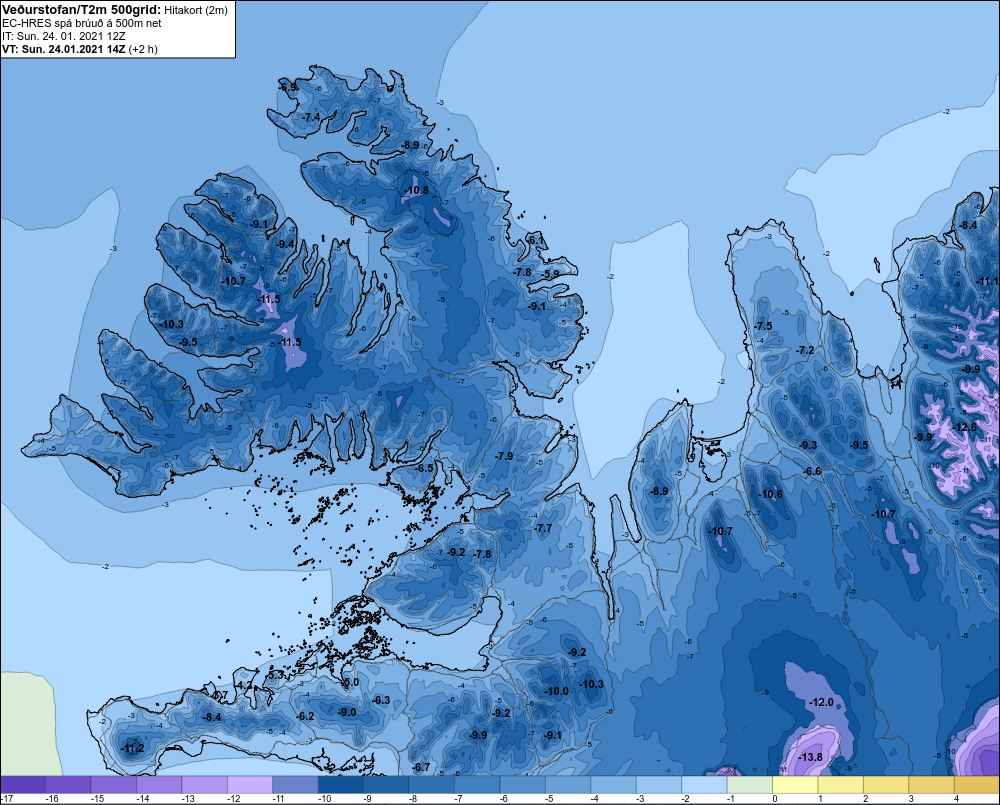
Task: Select the dark blue swatch between -10 and -9
Action: tap(341, 785)
